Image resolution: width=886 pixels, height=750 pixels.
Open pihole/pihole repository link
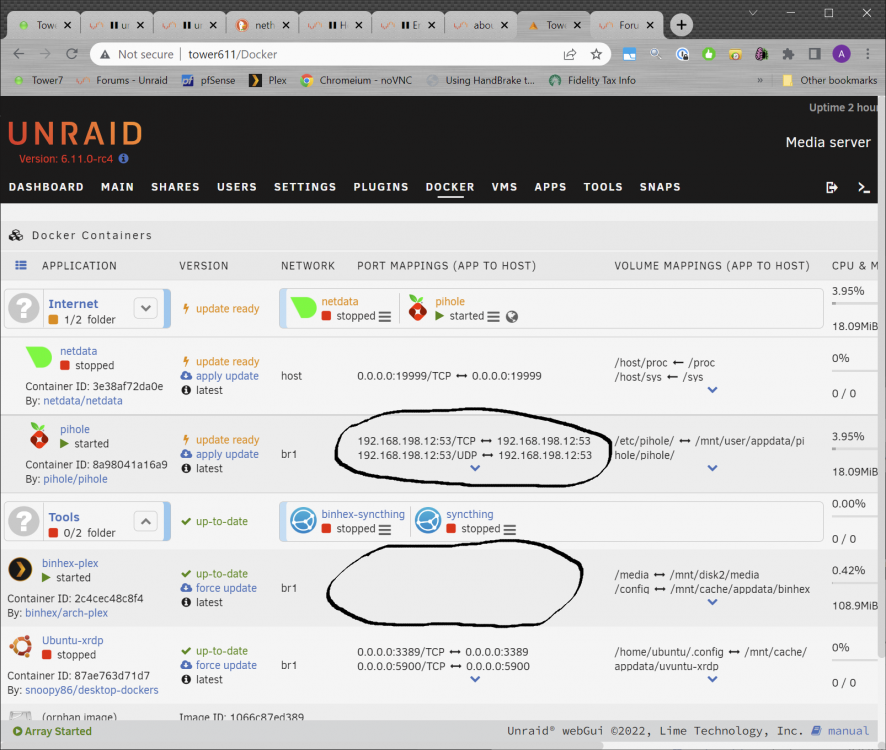point(75,479)
